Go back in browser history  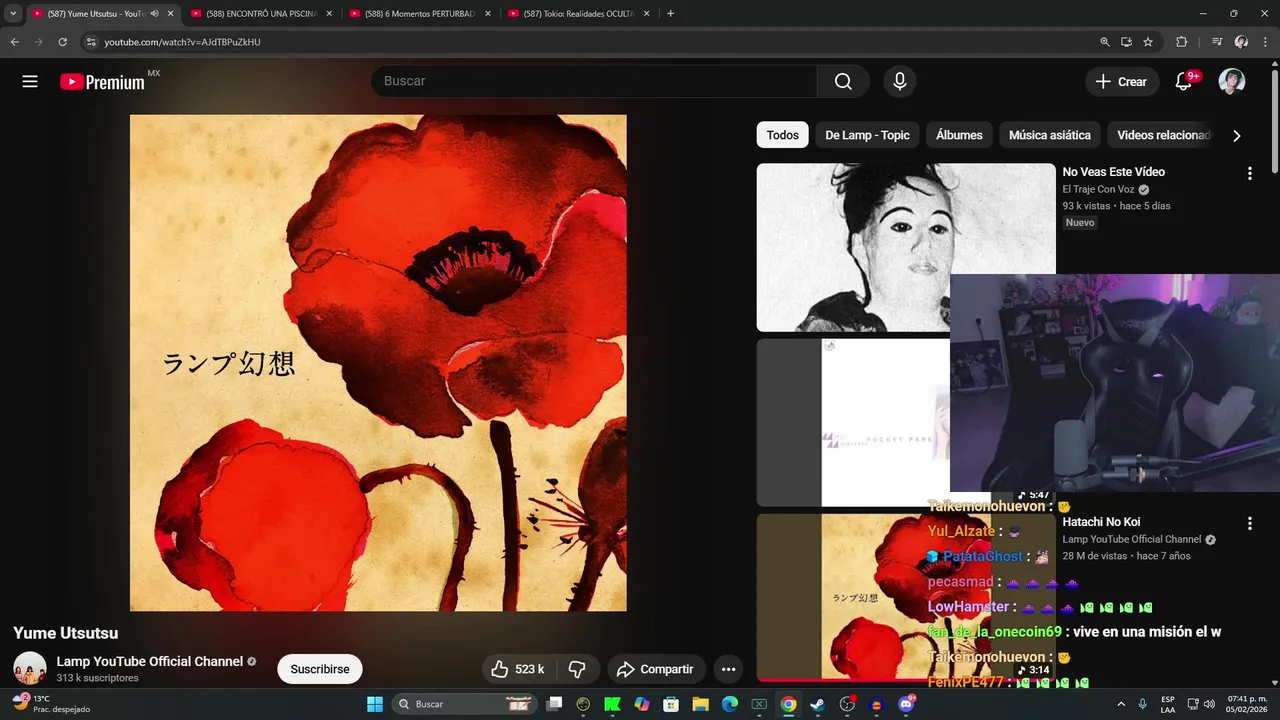[15, 42]
